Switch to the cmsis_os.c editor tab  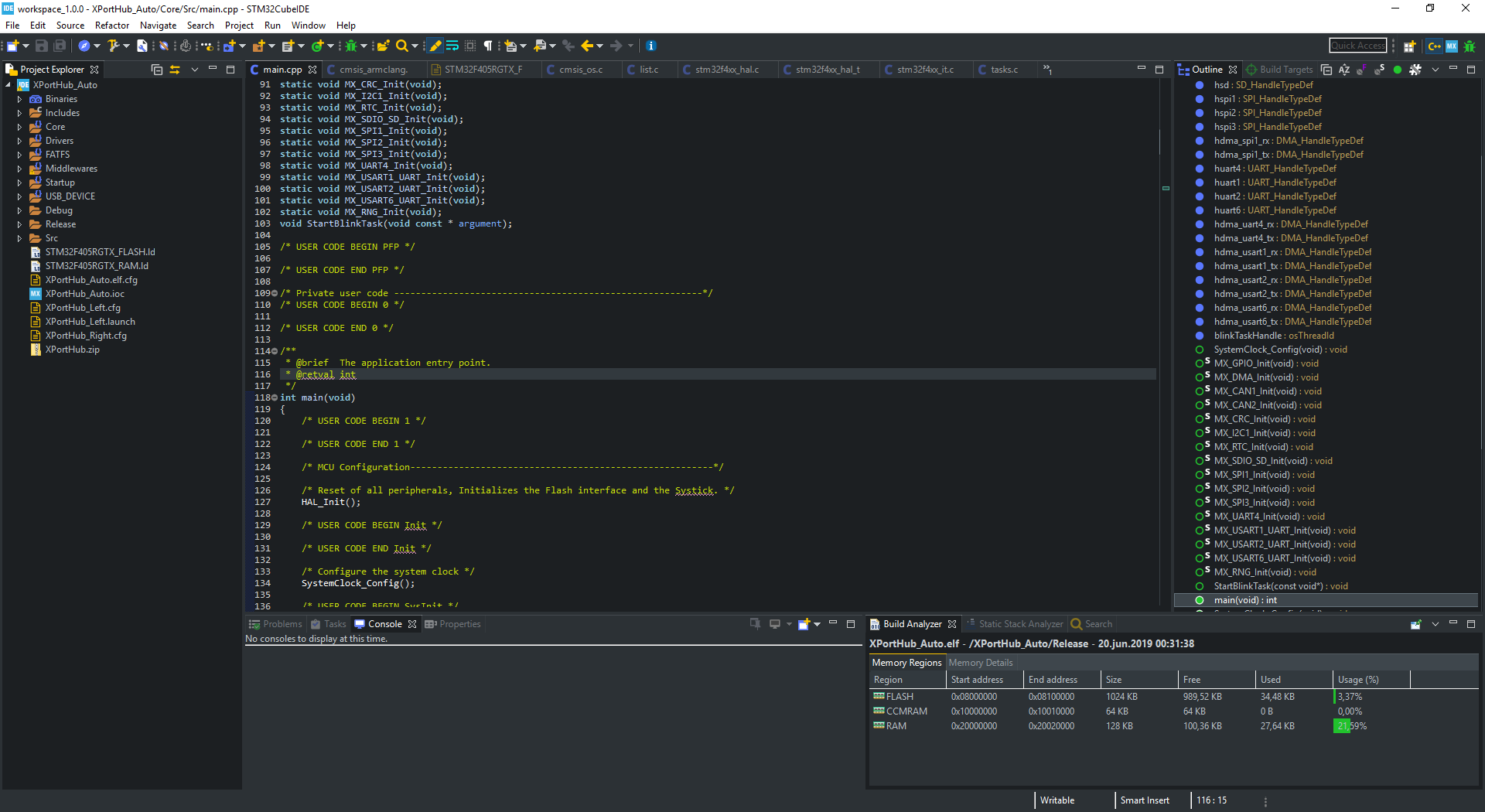(581, 70)
